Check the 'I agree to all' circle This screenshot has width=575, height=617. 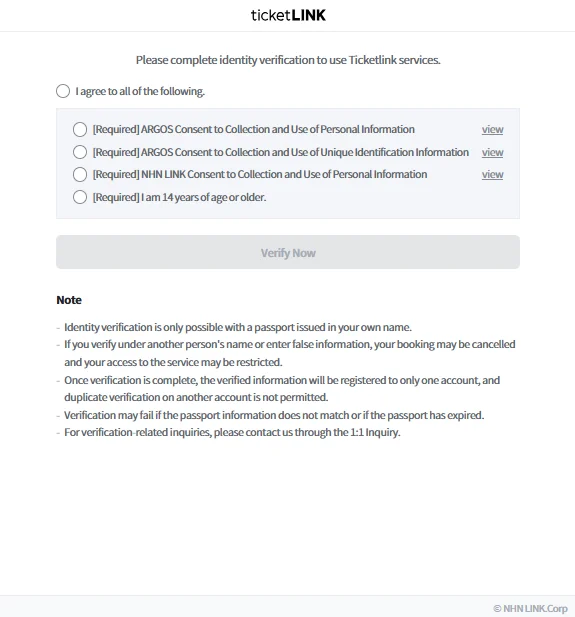click(63, 91)
